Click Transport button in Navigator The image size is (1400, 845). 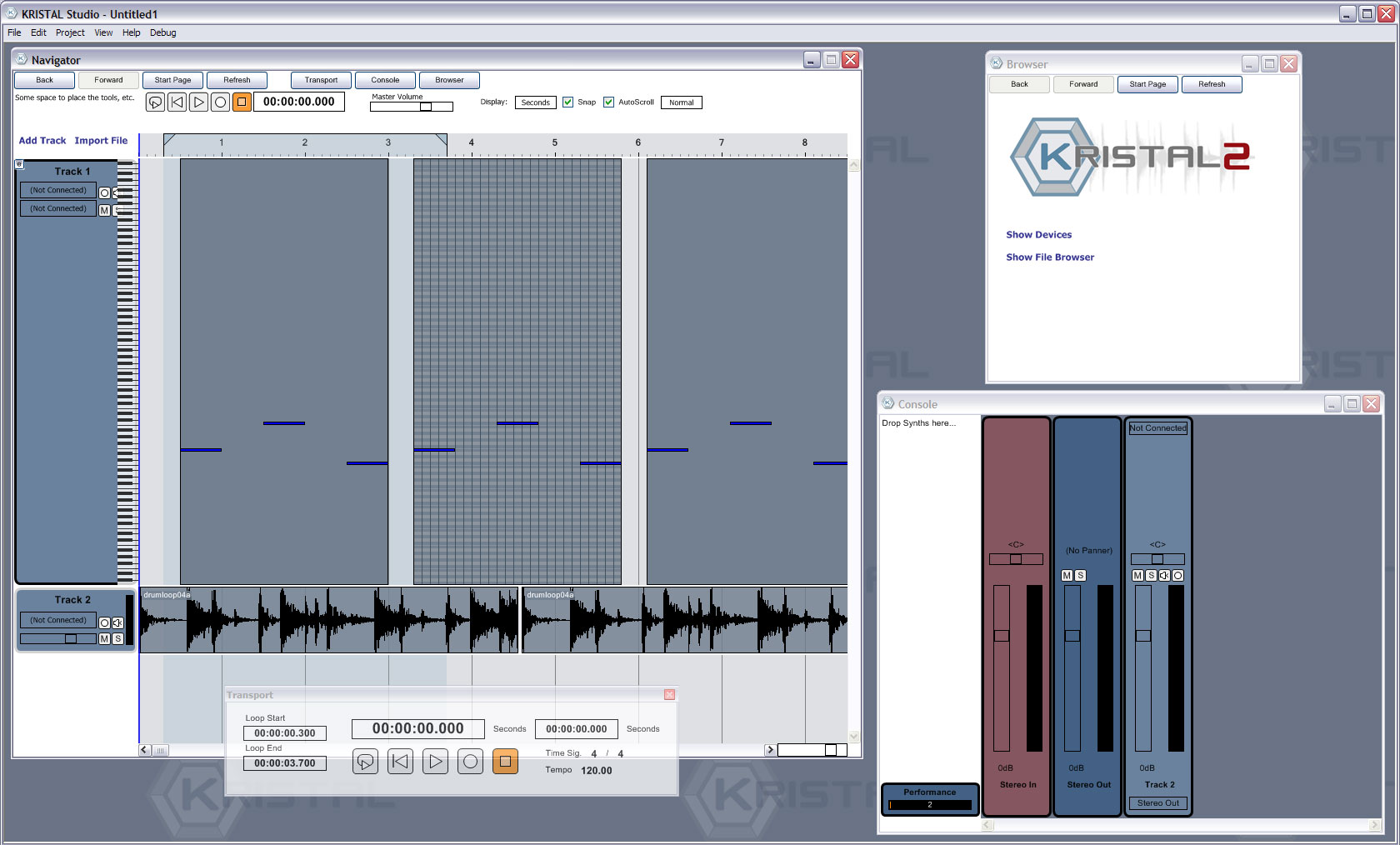pos(321,80)
